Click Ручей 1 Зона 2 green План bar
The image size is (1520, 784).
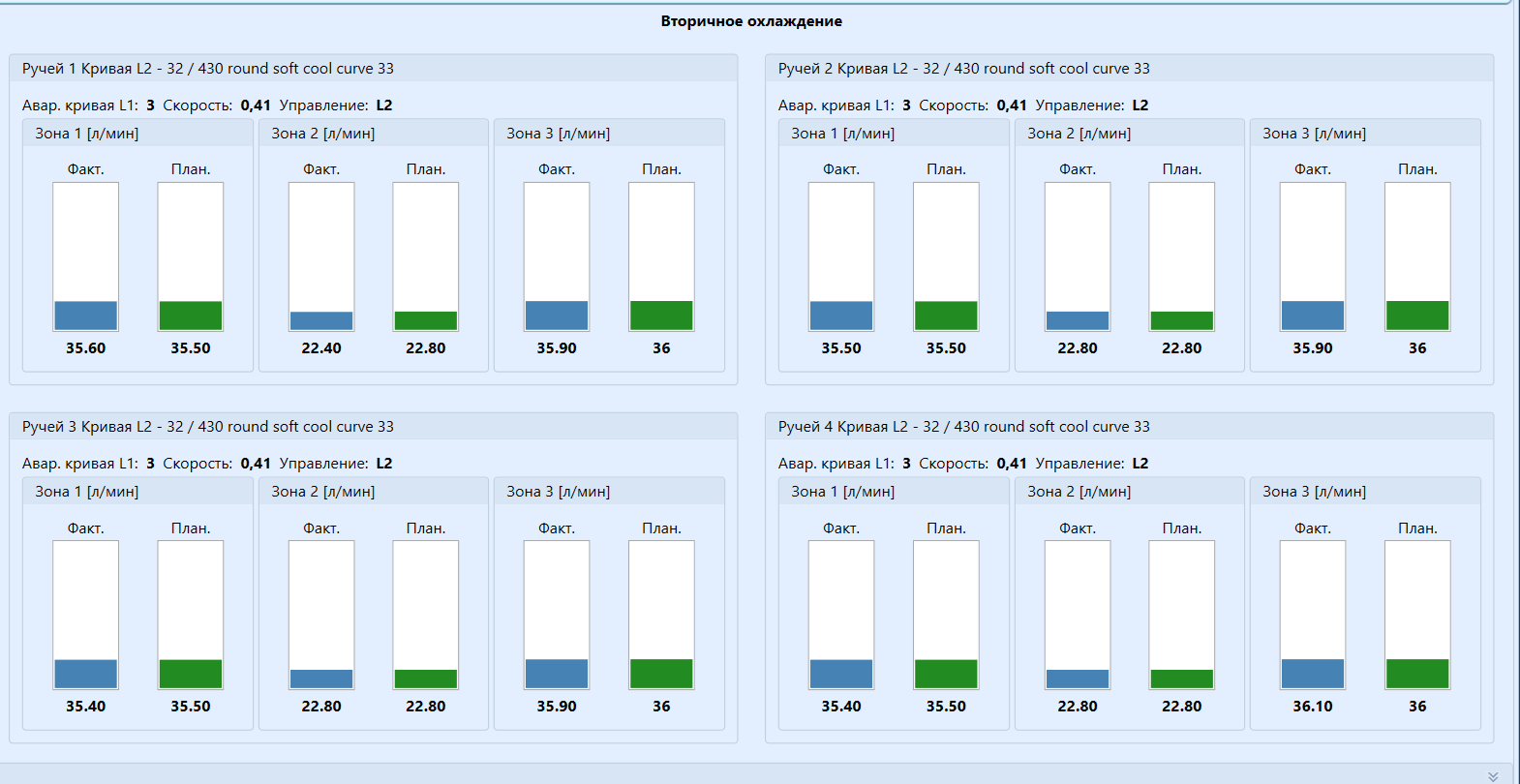coord(426,320)
